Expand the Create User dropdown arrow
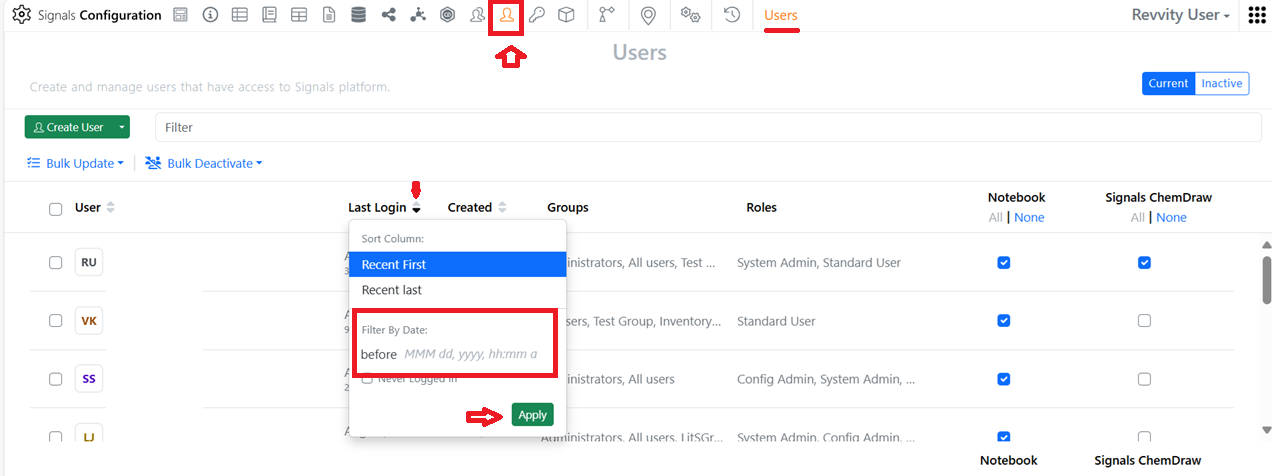This screenshot has height=476, width=1272. click(x=121, y=127)
